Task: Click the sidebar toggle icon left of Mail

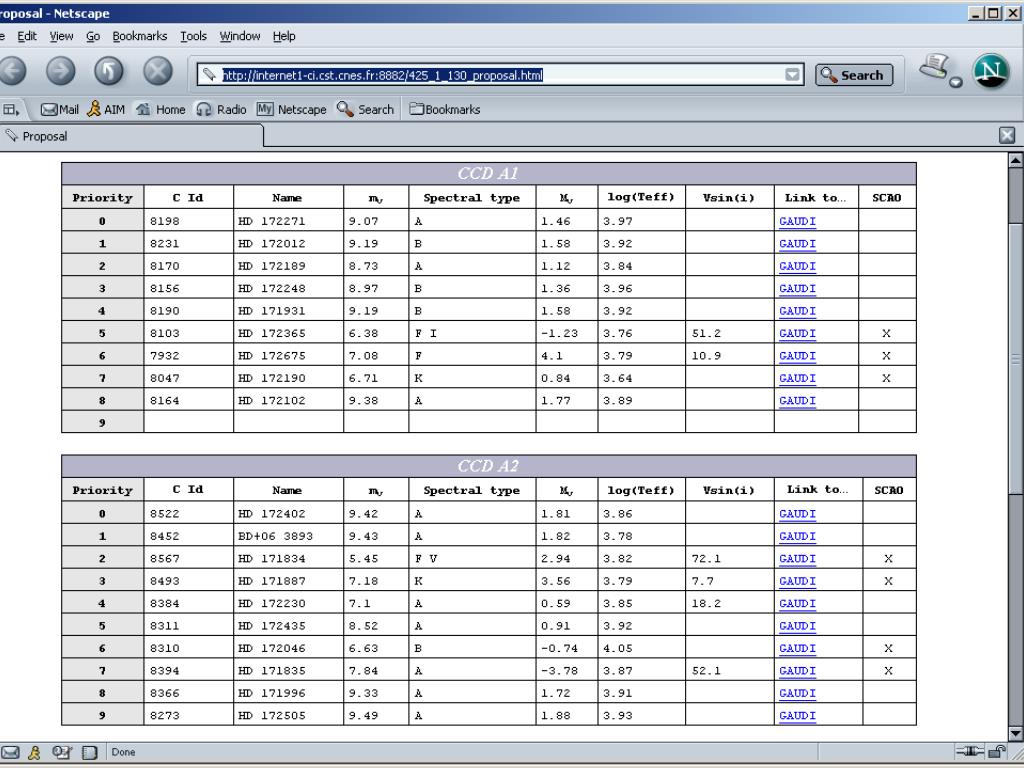Action: click(11, 110)
